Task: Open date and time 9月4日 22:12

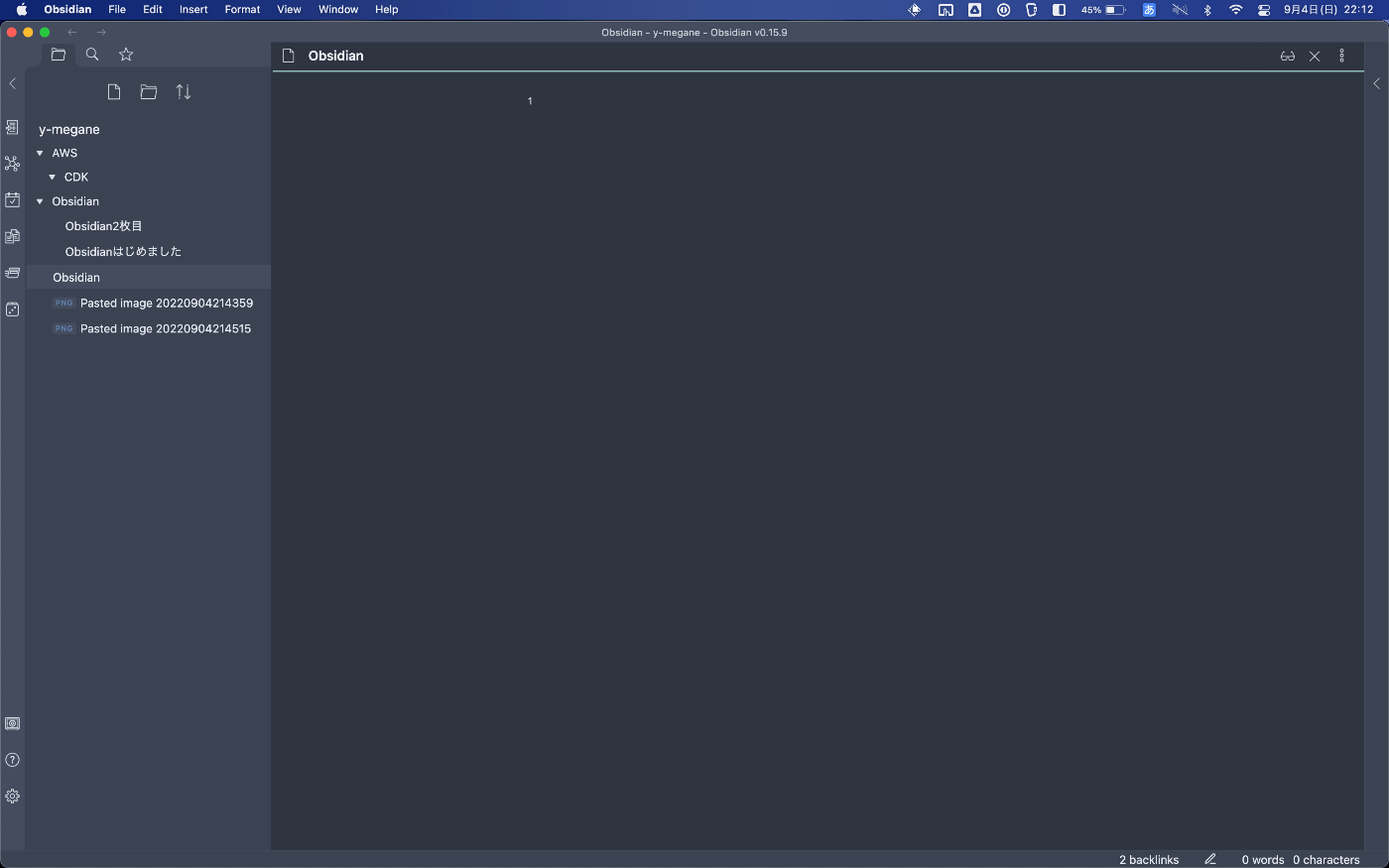Action: coord(1328,9)
